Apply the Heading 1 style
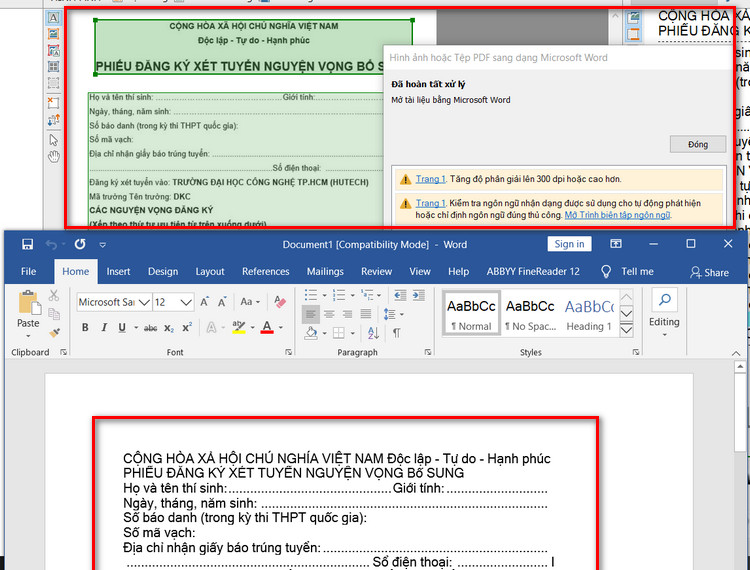 [x=589, y=314]
